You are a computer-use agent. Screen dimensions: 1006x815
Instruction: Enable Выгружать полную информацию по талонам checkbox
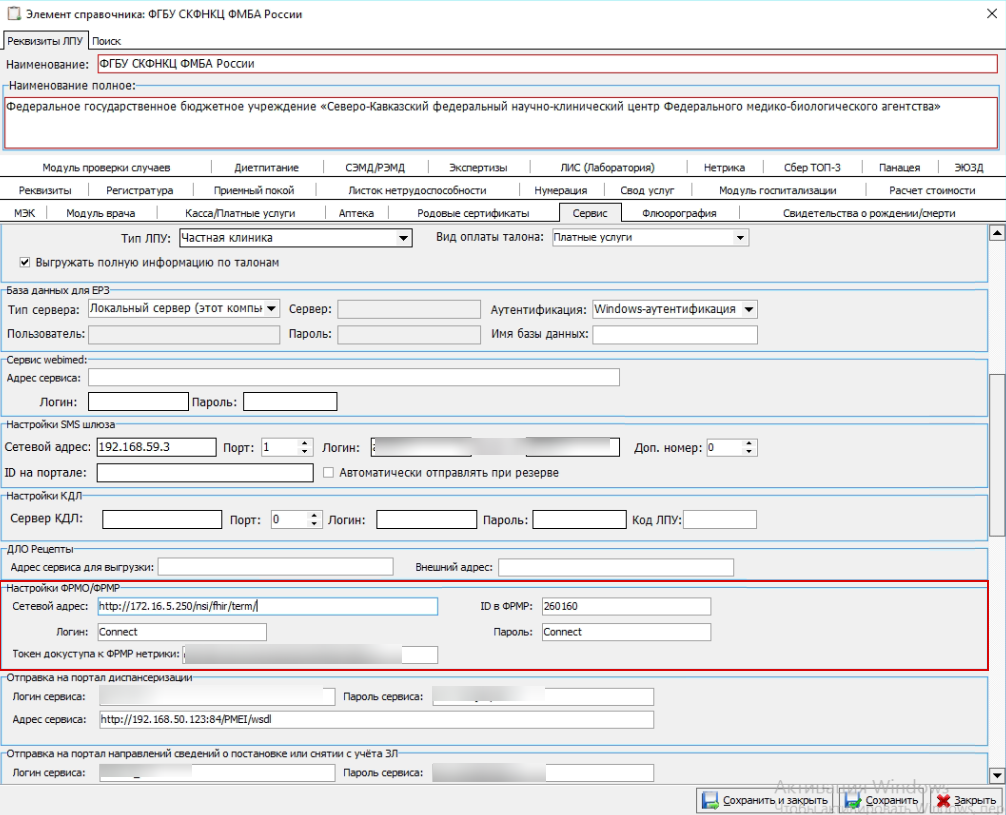[x=26, y=262]
